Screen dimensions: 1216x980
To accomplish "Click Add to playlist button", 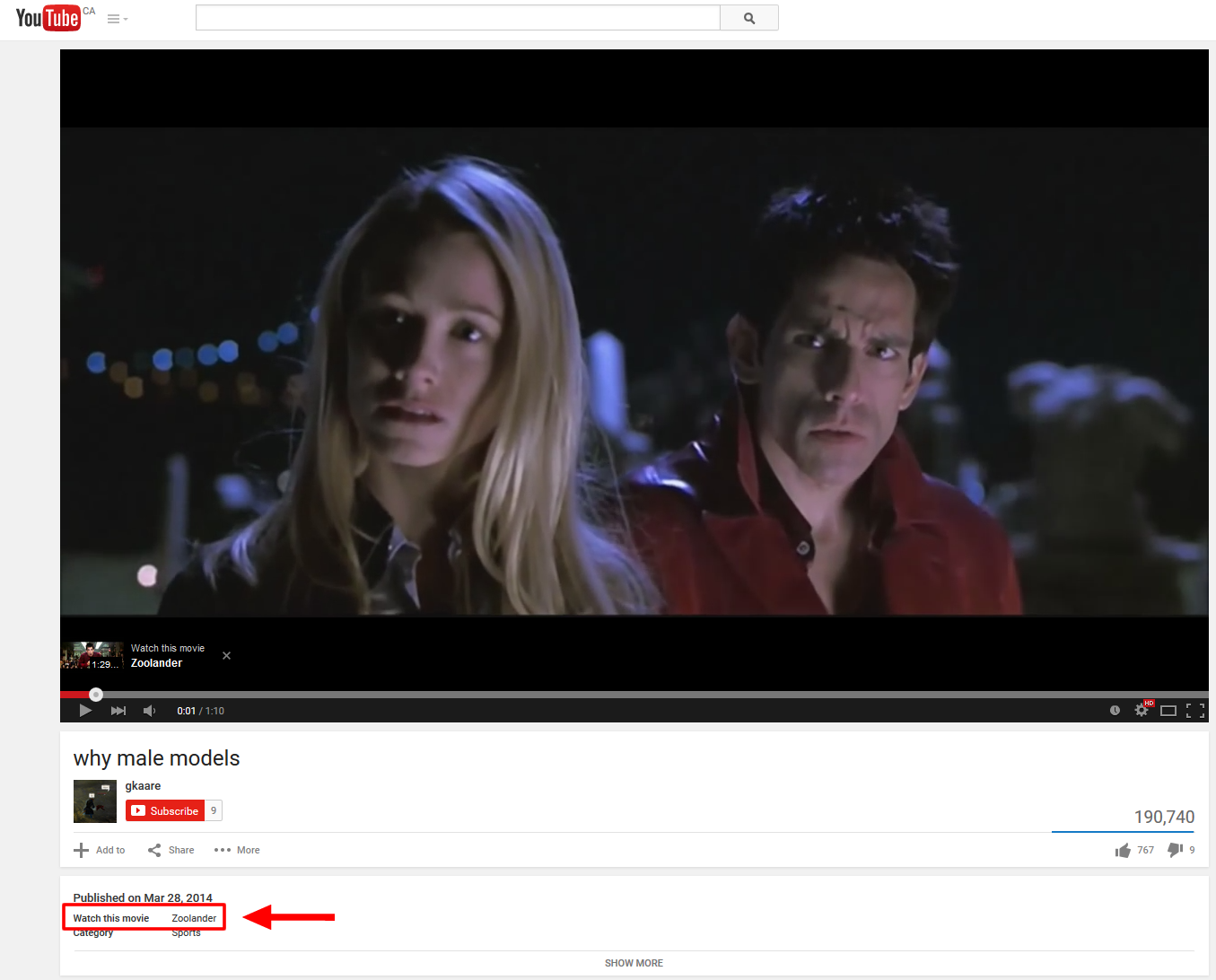I will [x=100, y=851].
